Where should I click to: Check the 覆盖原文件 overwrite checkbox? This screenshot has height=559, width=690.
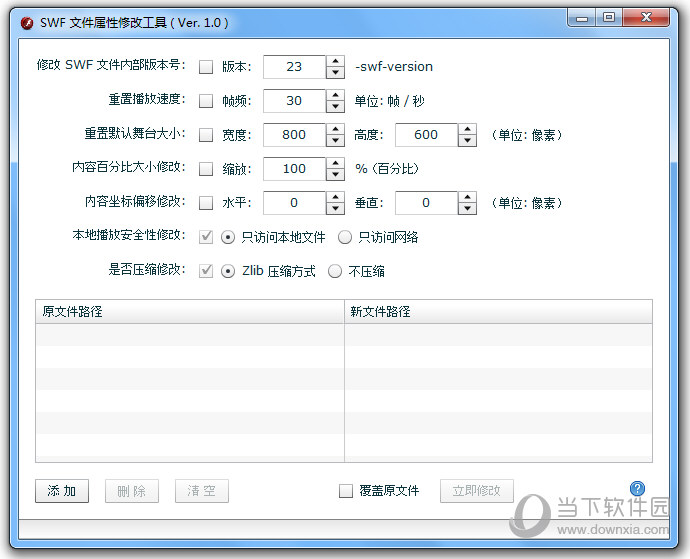346,491
